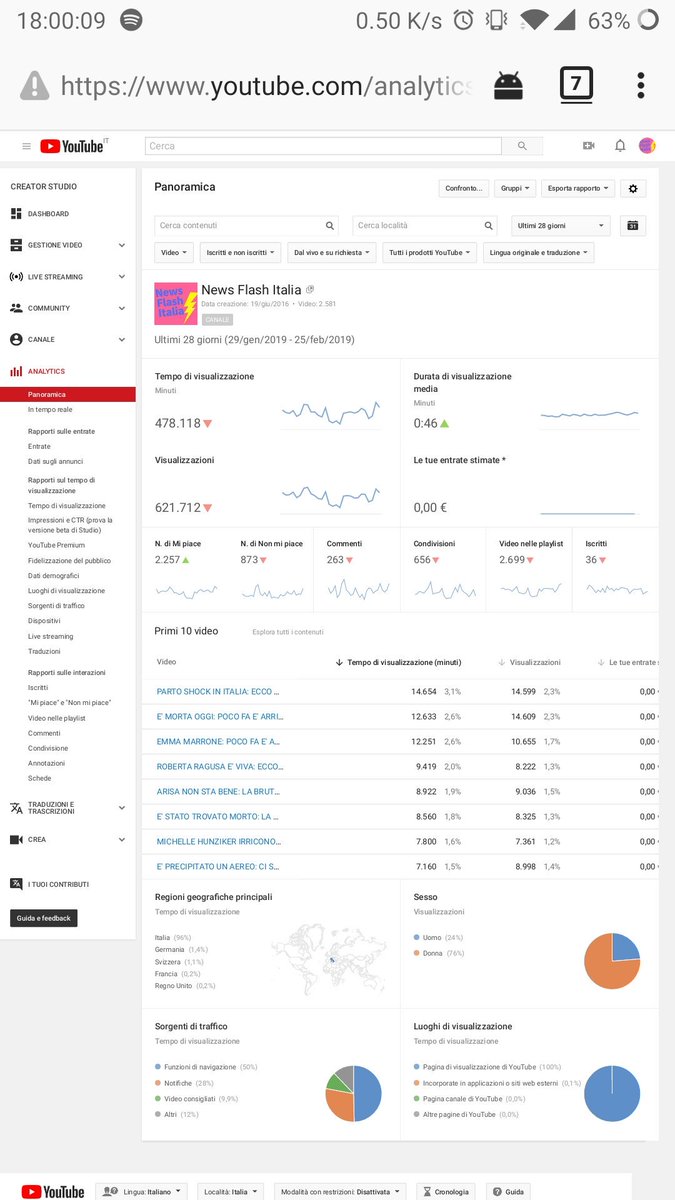Open the notifications bell

pos(620,146)
